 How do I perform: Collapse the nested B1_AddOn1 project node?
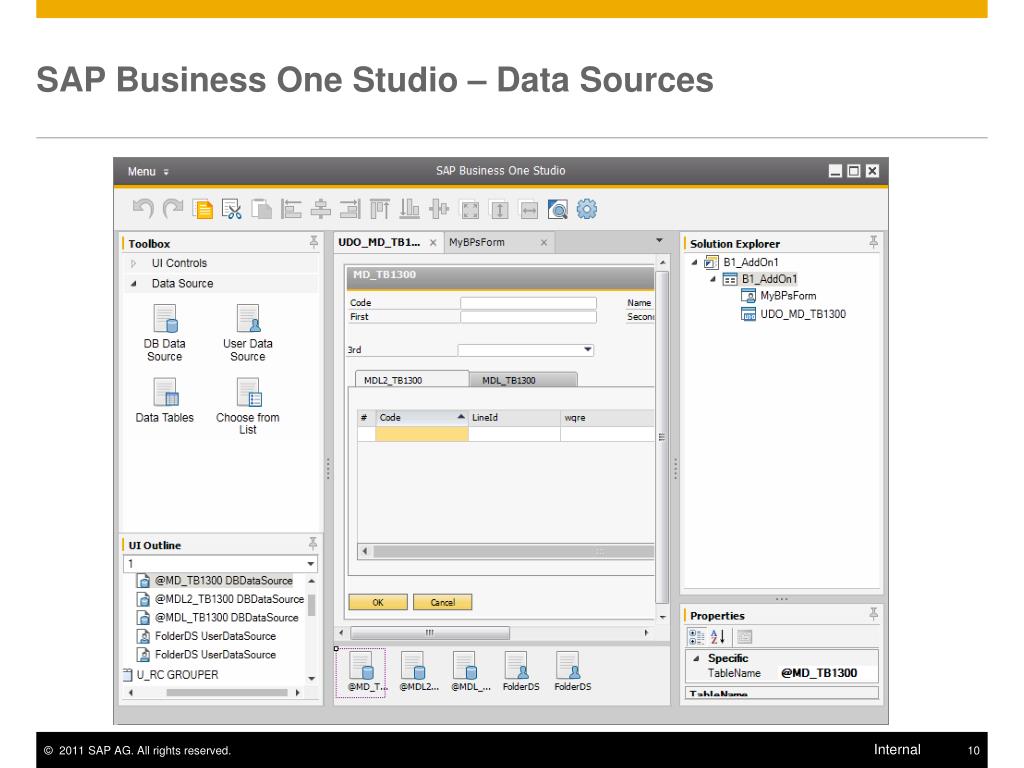[x=713, y=279]
